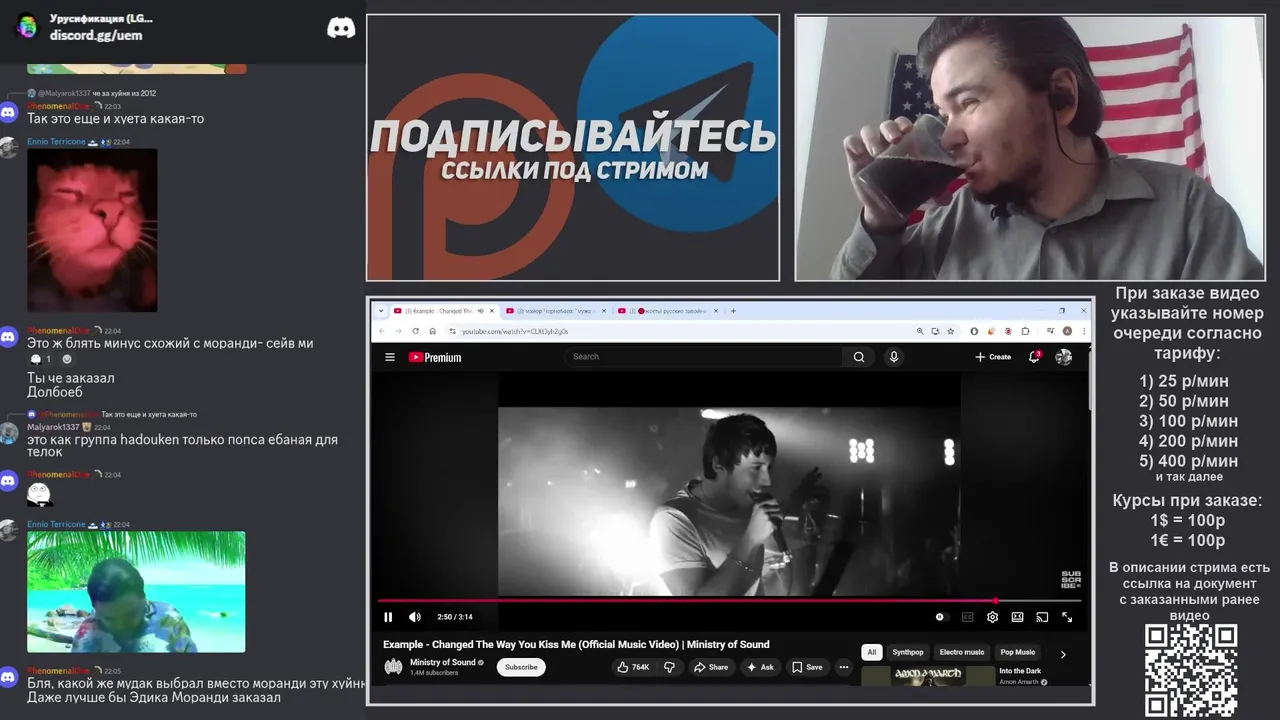Open the red cat image in chat

point(92,230)
